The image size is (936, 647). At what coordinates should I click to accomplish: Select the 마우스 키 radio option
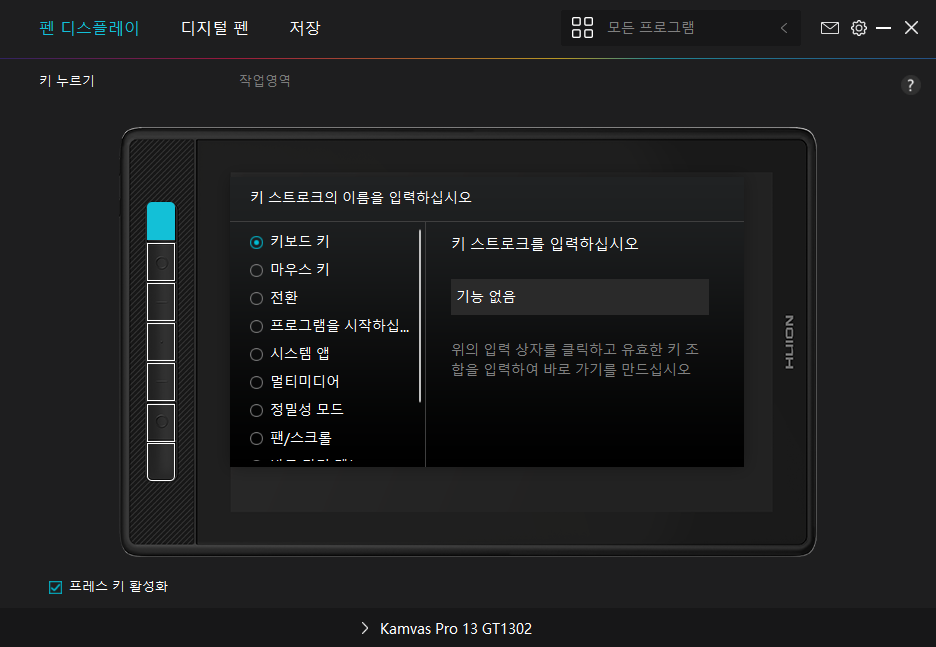tap(257, 270)
